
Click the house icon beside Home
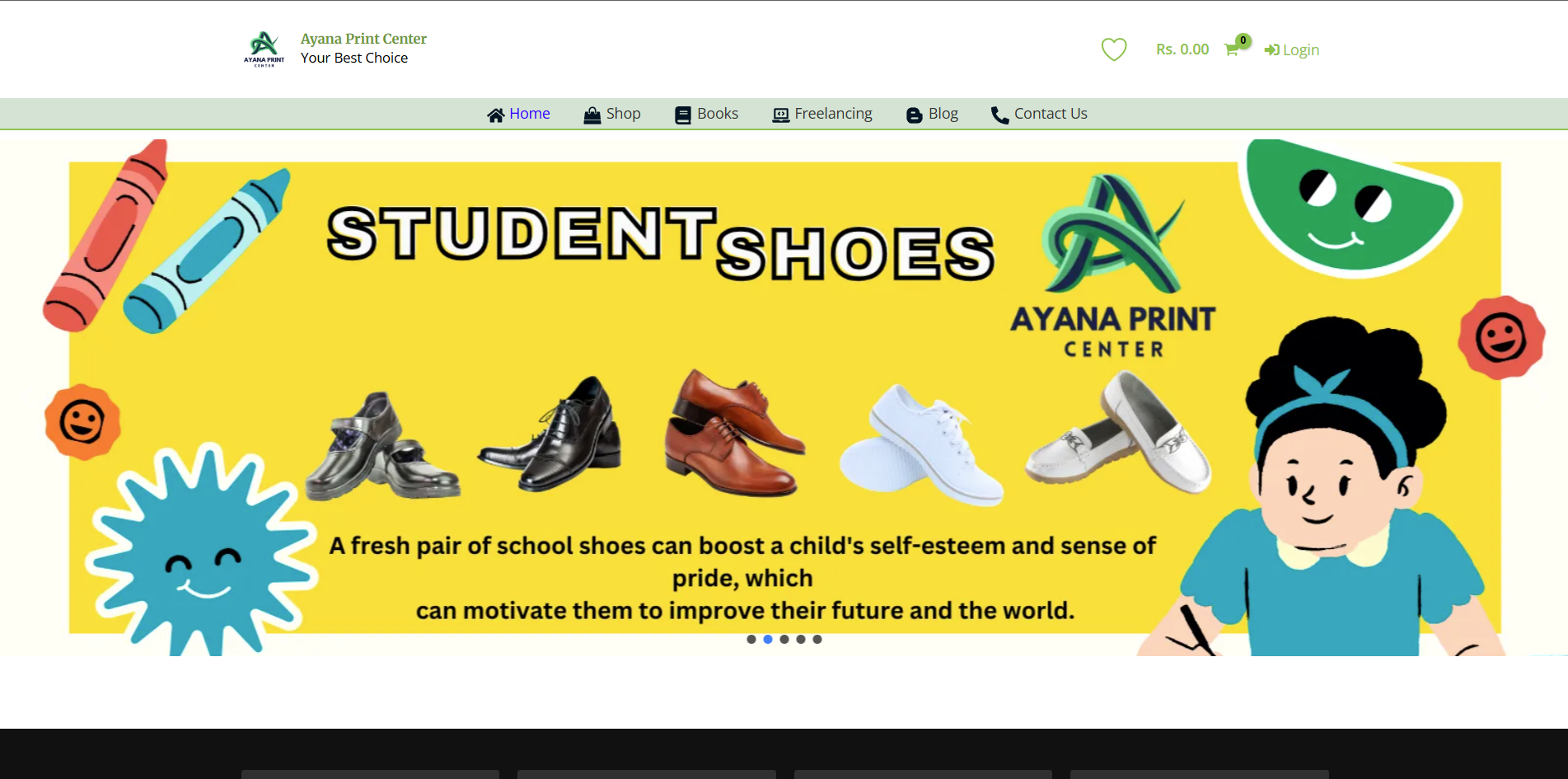495,115
